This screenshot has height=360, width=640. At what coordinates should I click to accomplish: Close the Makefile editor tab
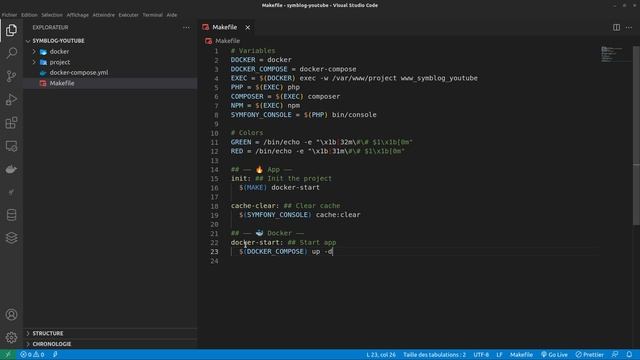pos(248,27)
